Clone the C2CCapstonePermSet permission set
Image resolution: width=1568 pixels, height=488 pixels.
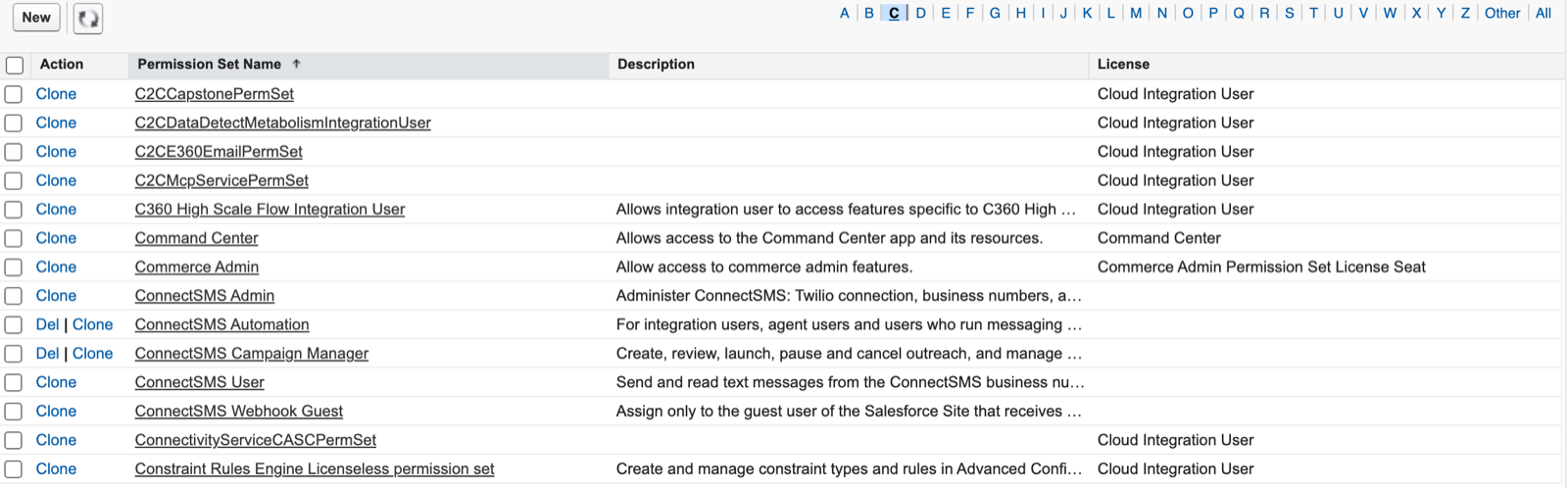click(x=56, y=94)
